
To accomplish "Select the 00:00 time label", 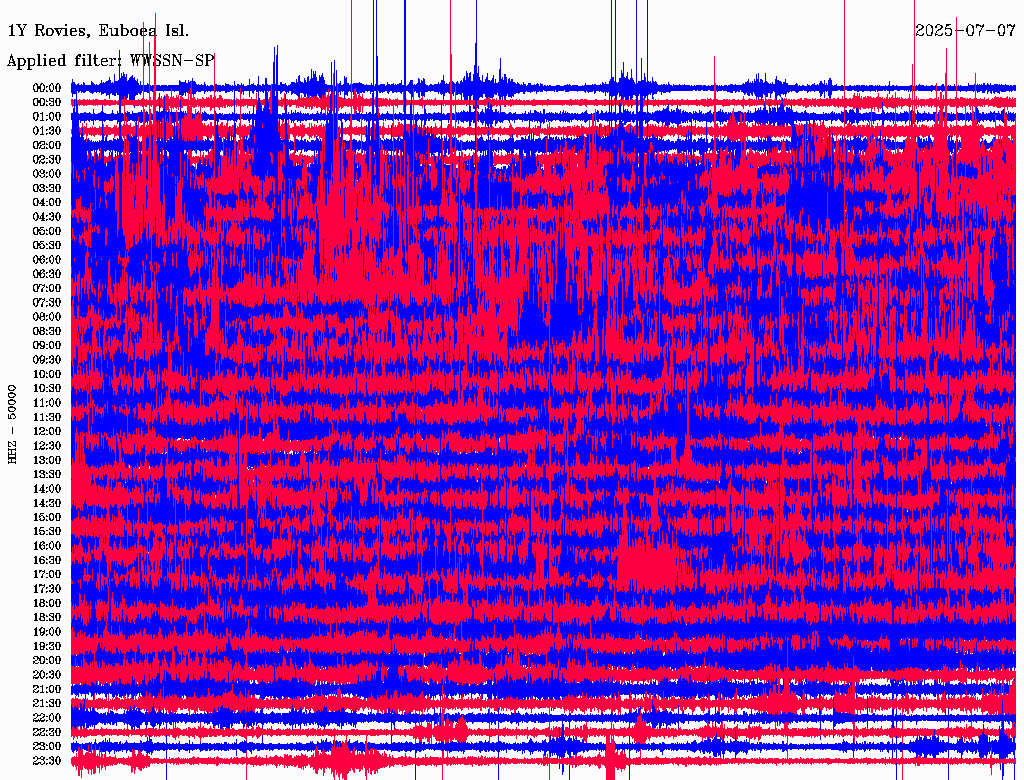I will click(48, 88).
